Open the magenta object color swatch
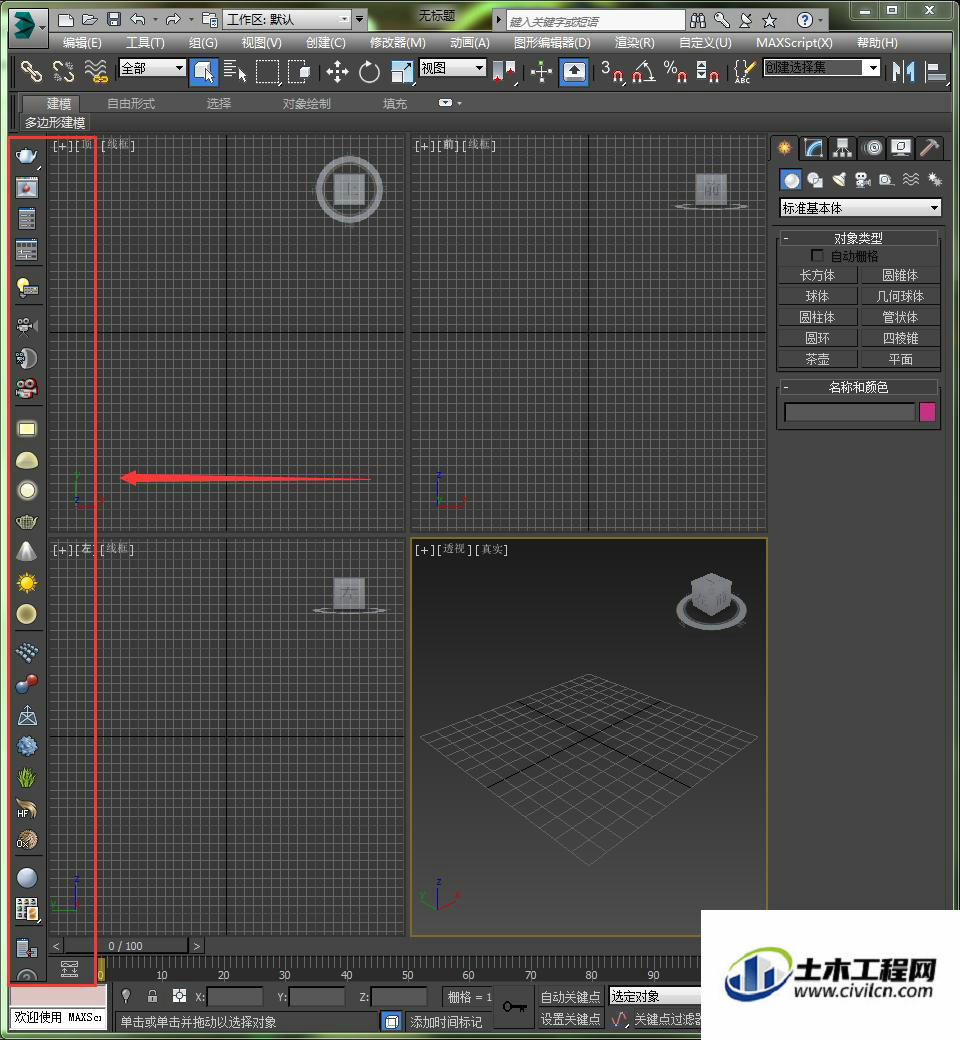The width and height of the screenshot is (960, 1040). tap(927, 412)
